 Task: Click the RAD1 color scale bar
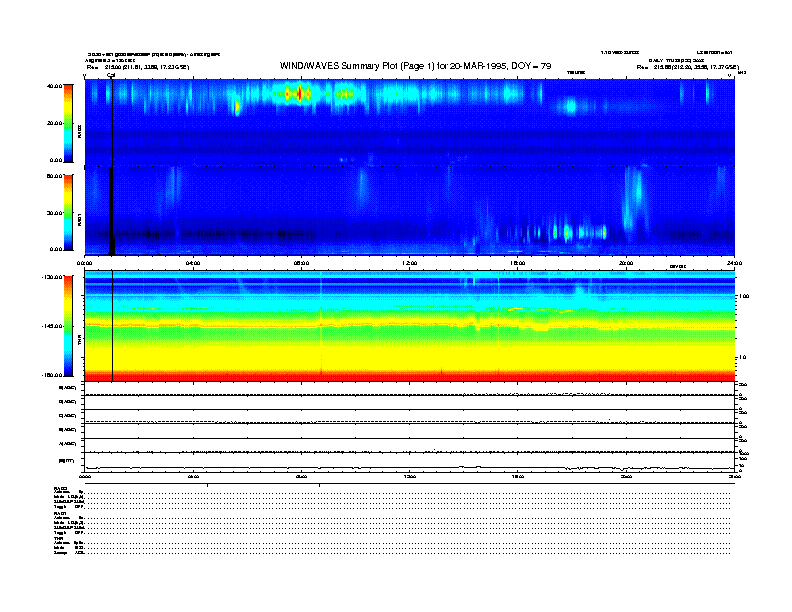68,212
